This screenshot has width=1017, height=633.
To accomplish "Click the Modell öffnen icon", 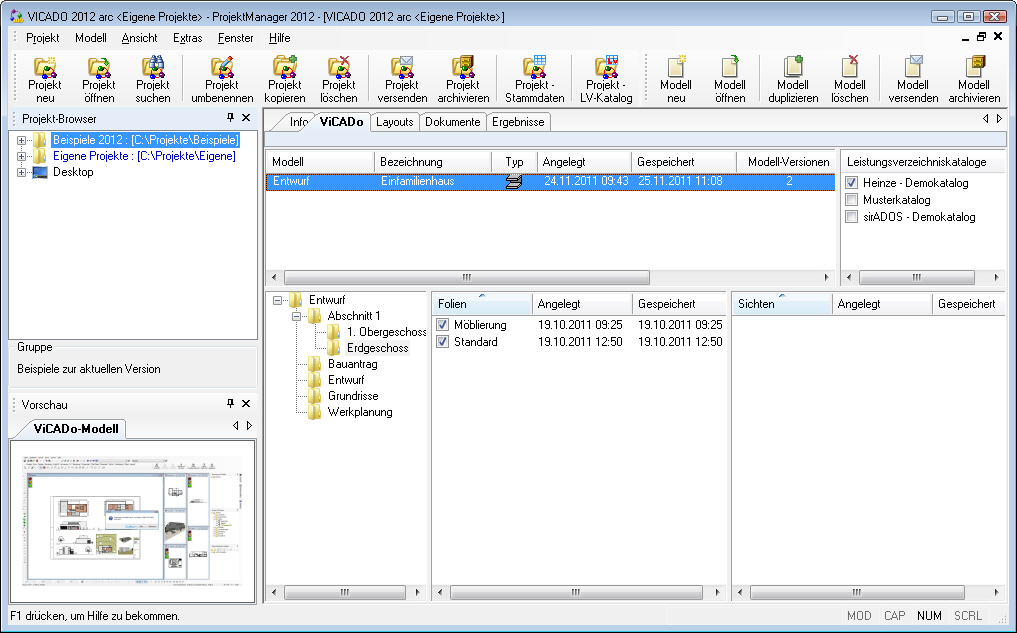I will click(730, 79).
